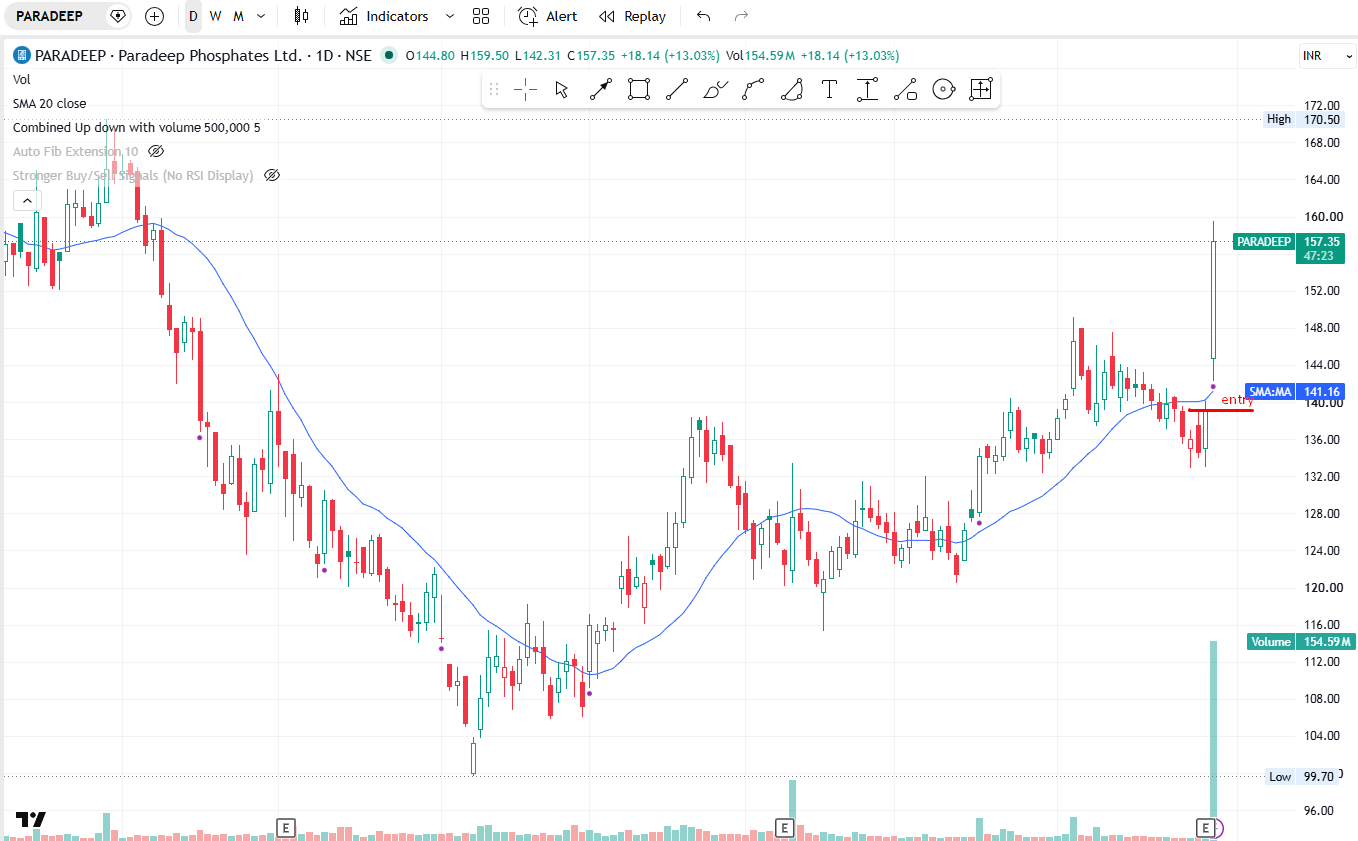The image size is (1358, 841).
Task: Click the plus icon to compare or add symbol
Action: coord(154,16)
